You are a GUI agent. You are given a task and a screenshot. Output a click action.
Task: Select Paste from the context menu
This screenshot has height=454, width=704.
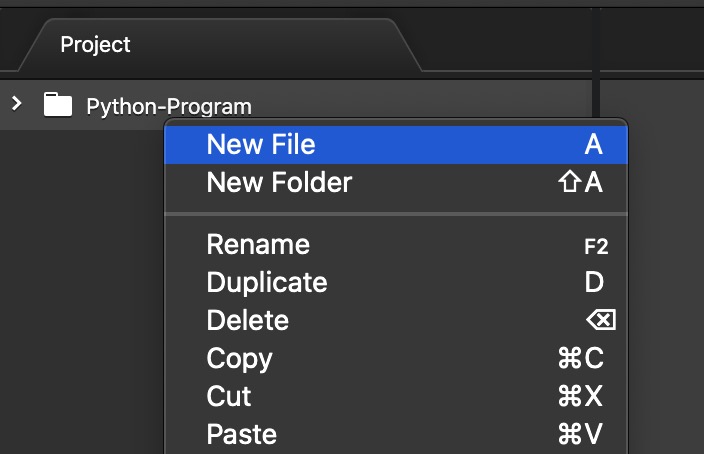tap(241, 435)
